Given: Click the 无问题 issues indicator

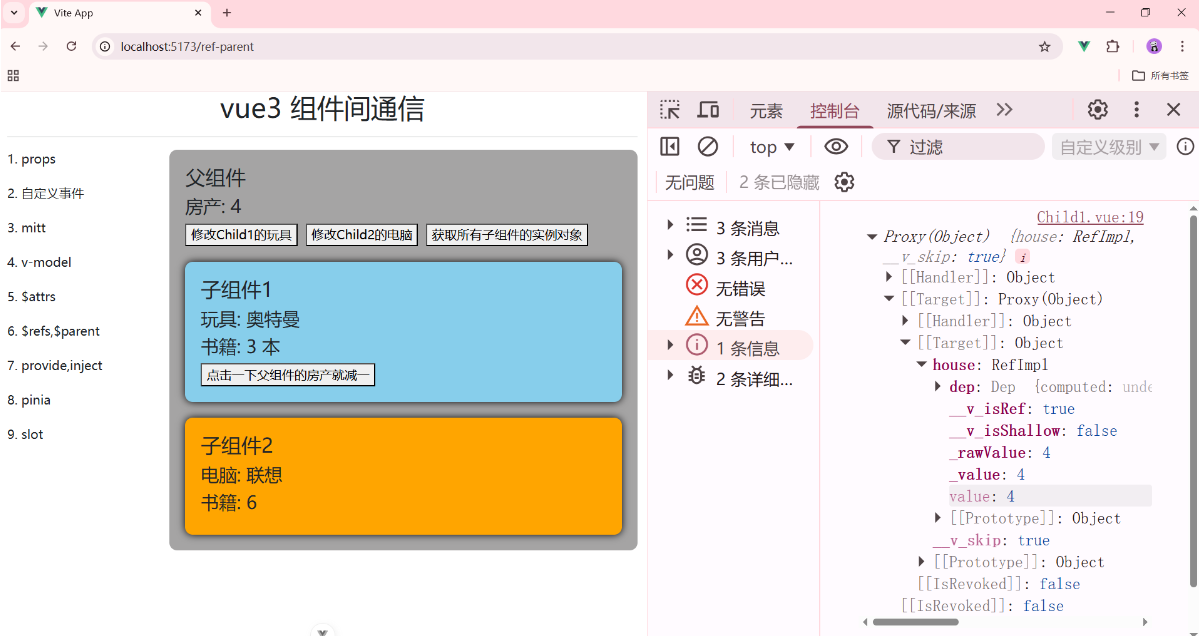Looking at the screenshot, I should [x=690, y=183].
